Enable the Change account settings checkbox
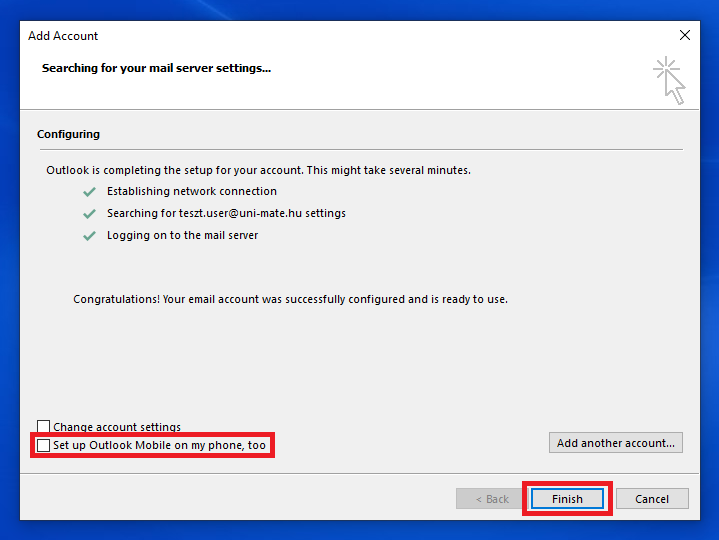 (x=43, y=427)
